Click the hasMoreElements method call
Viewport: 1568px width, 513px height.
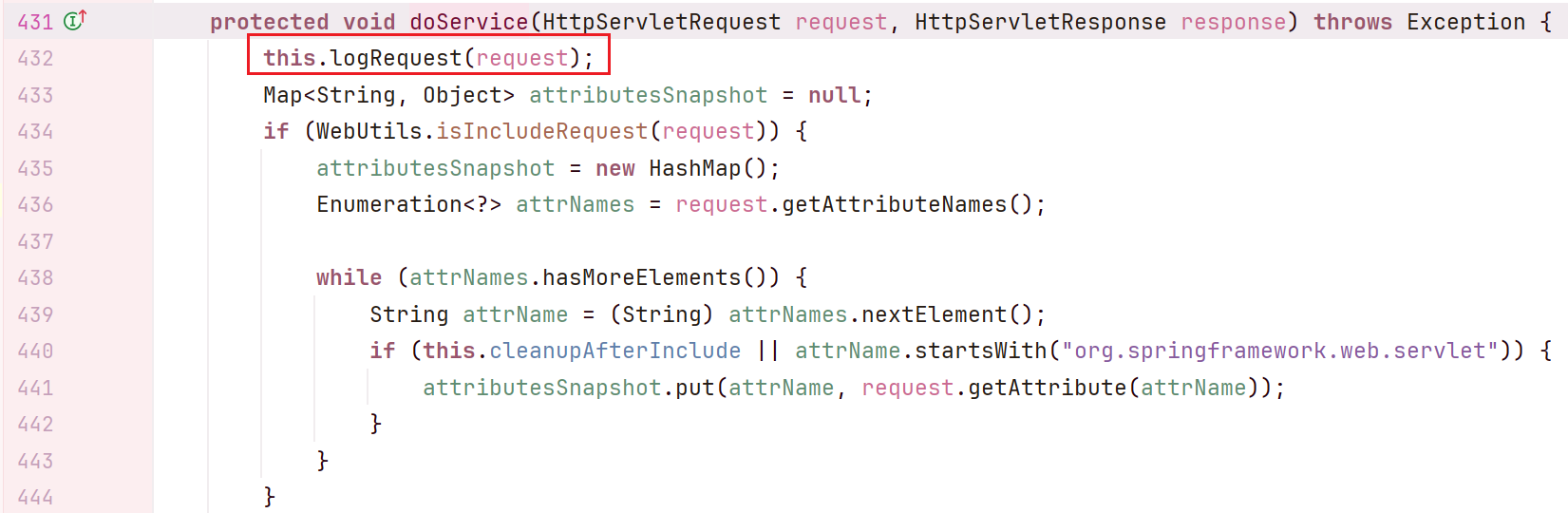641,278
